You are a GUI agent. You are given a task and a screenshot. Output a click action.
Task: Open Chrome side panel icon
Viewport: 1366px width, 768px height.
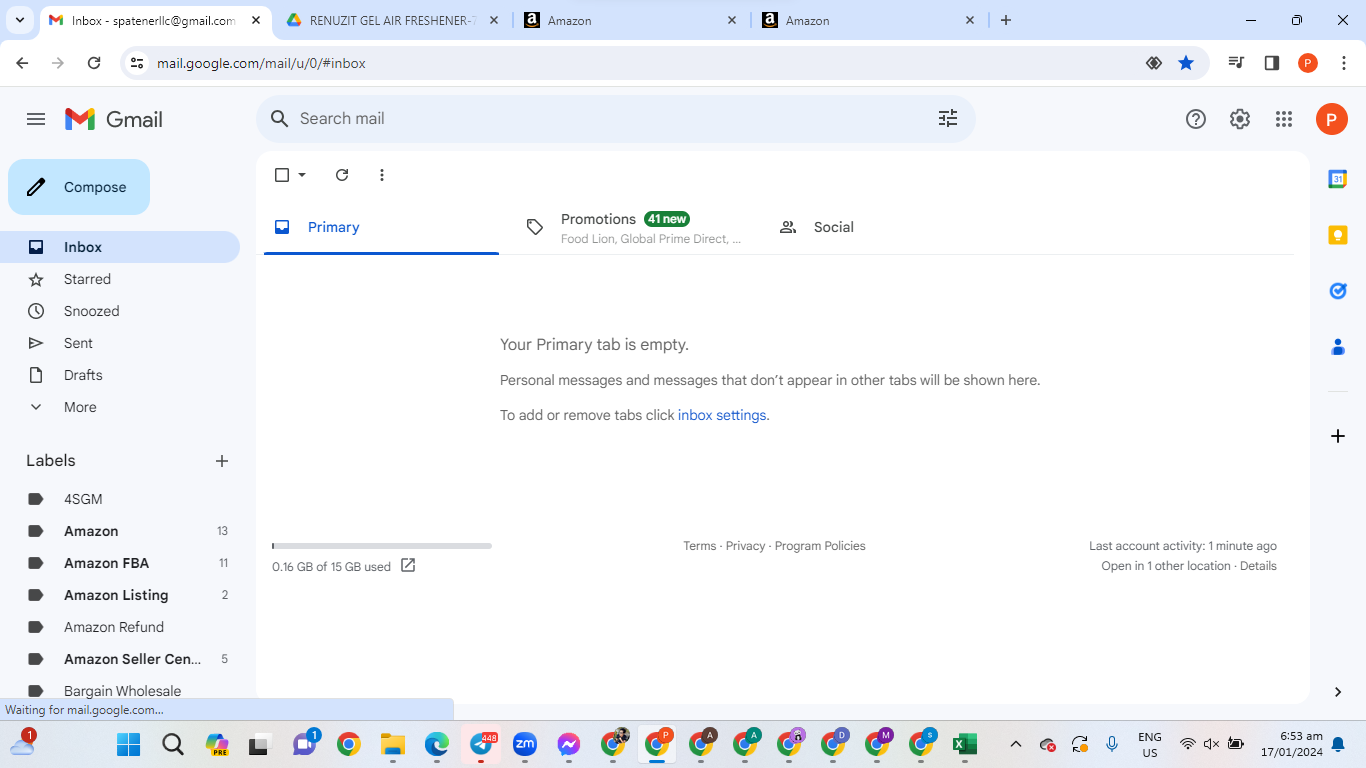[1272, 63]
